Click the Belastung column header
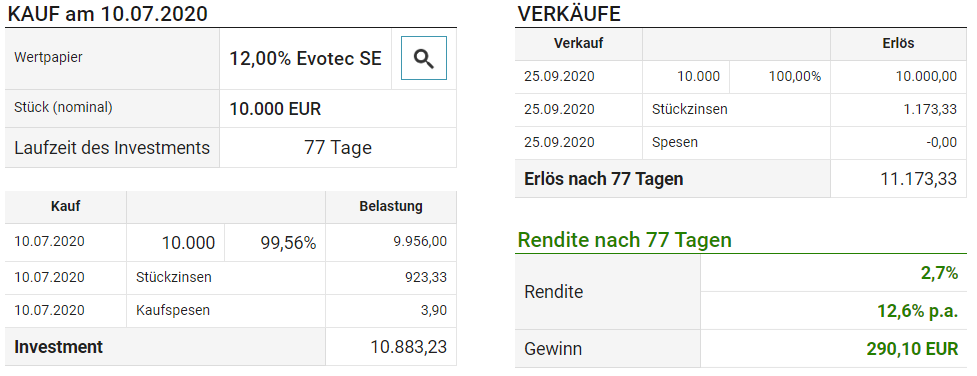The image size is (977, 376). [x=391, y=206]
